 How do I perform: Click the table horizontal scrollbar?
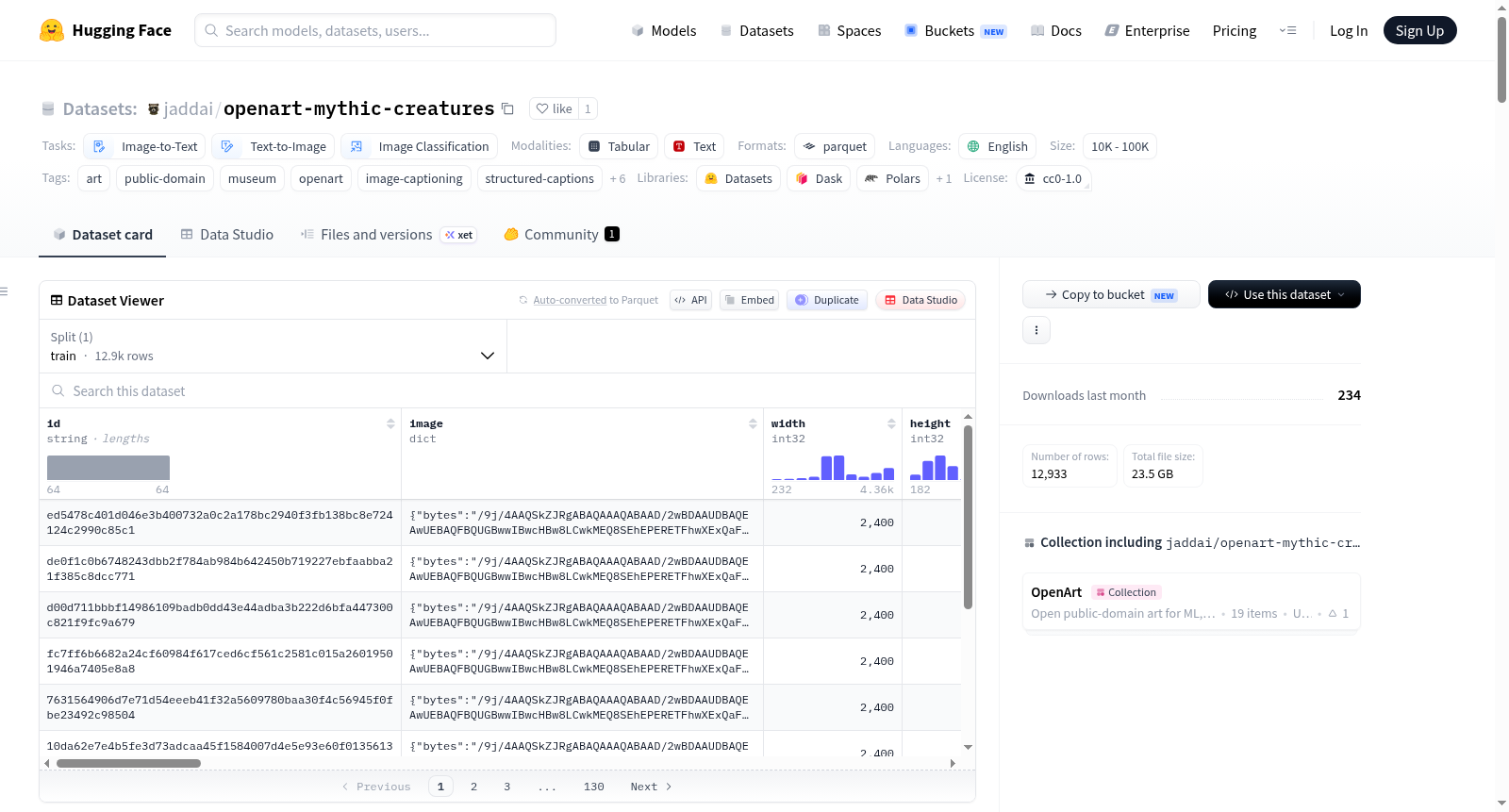(x=128, y=763)
